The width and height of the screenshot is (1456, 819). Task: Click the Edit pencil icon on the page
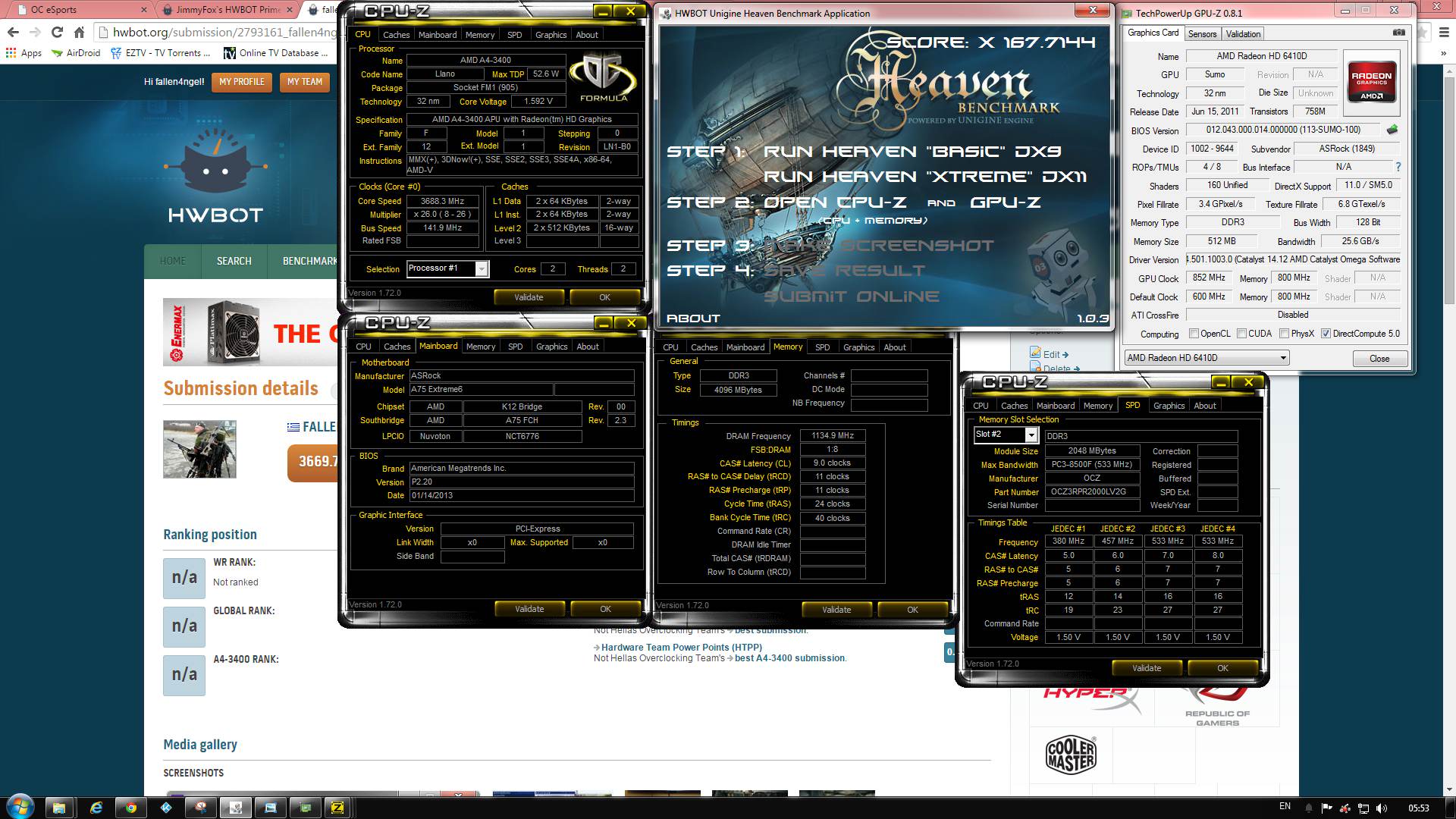(1035, 353)
